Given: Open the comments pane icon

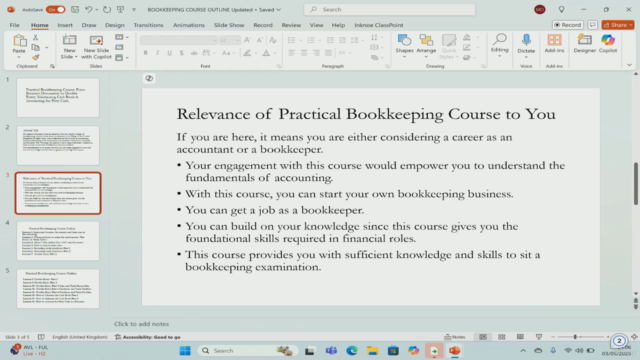Looking at the screenshot, I should point(593,25).
